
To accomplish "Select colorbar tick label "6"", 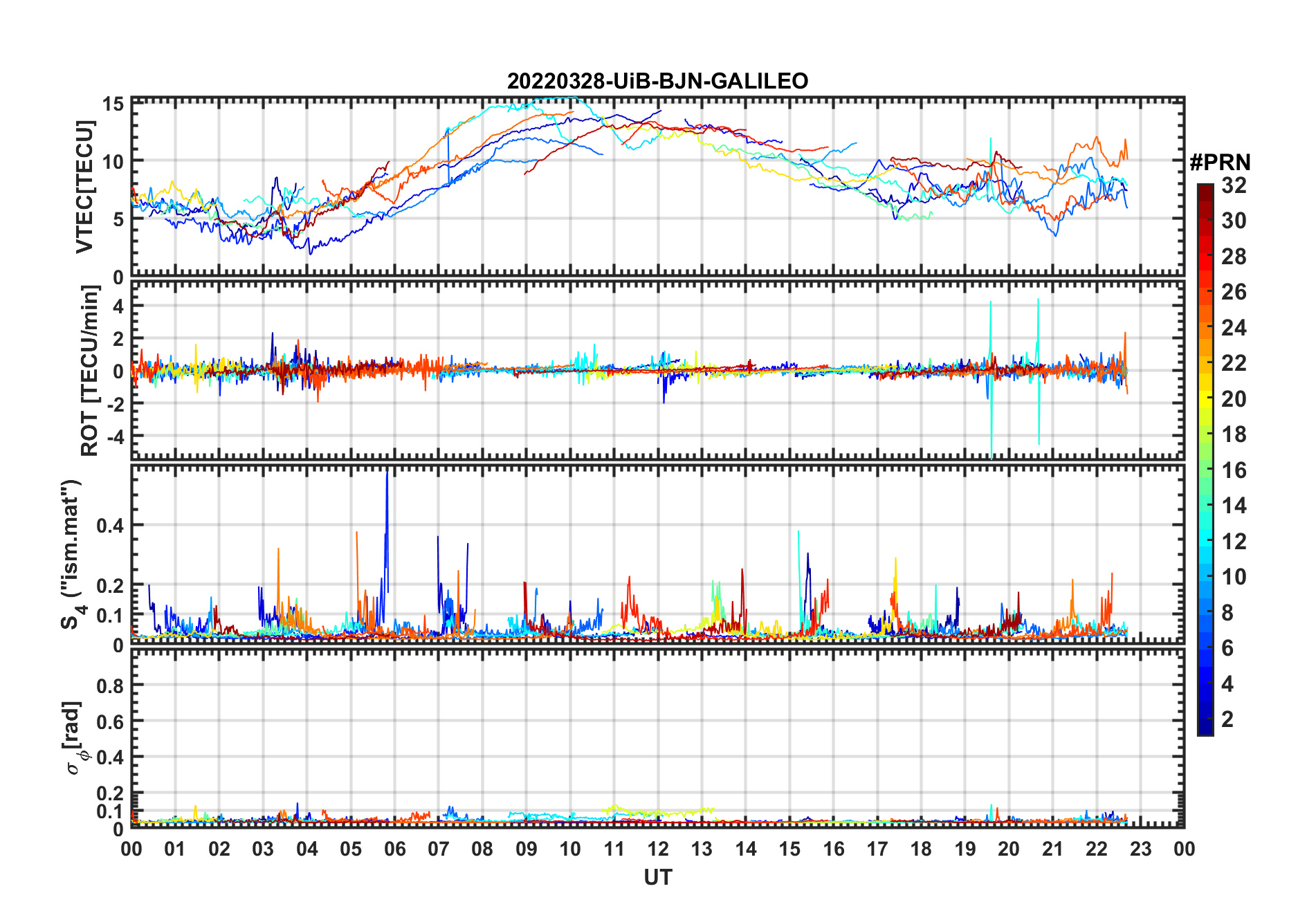I will coord(1227,648).
